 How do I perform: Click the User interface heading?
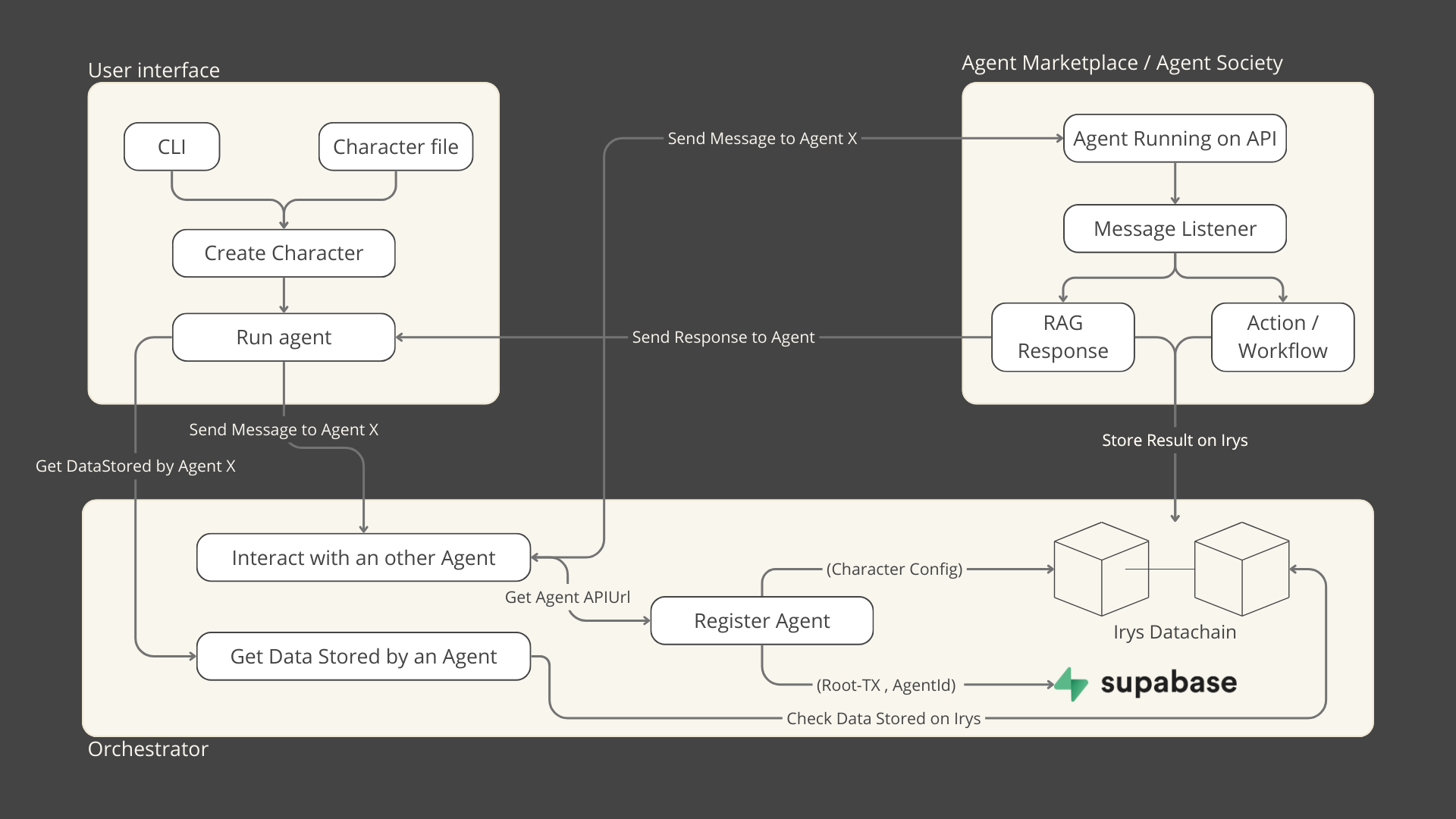pyautogui.click(x=154, y=70)
